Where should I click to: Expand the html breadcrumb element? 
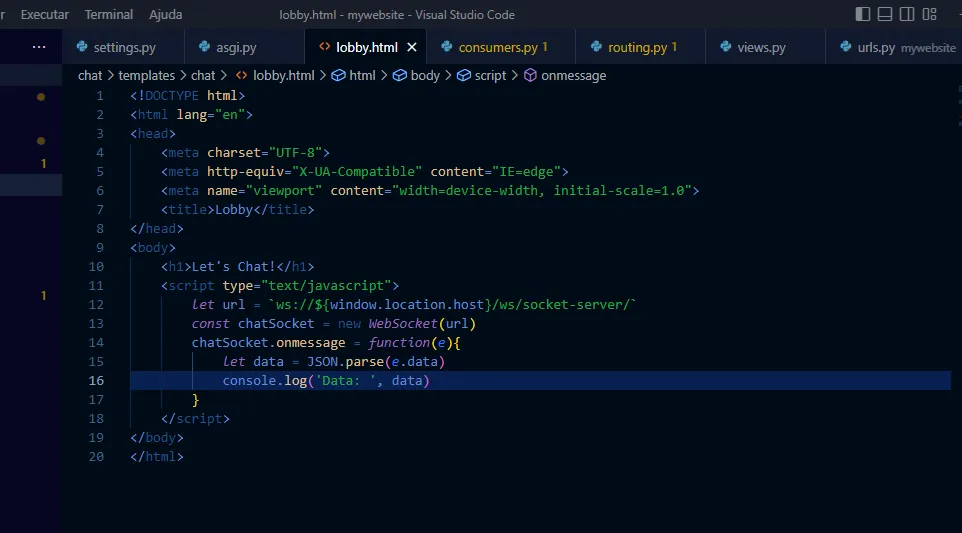(x=362, y=75)
